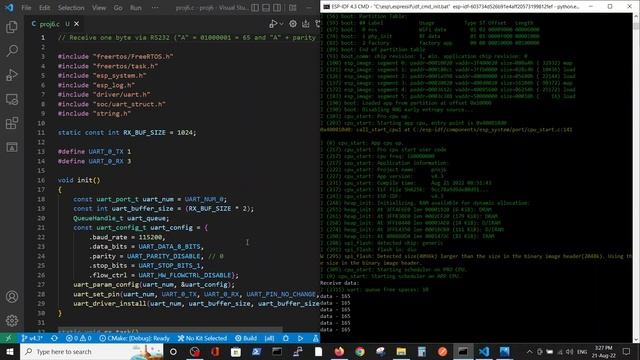The image size is (640, 360).
Task: Switch to VS Code taskbar icon
Action: coord(484,352)
